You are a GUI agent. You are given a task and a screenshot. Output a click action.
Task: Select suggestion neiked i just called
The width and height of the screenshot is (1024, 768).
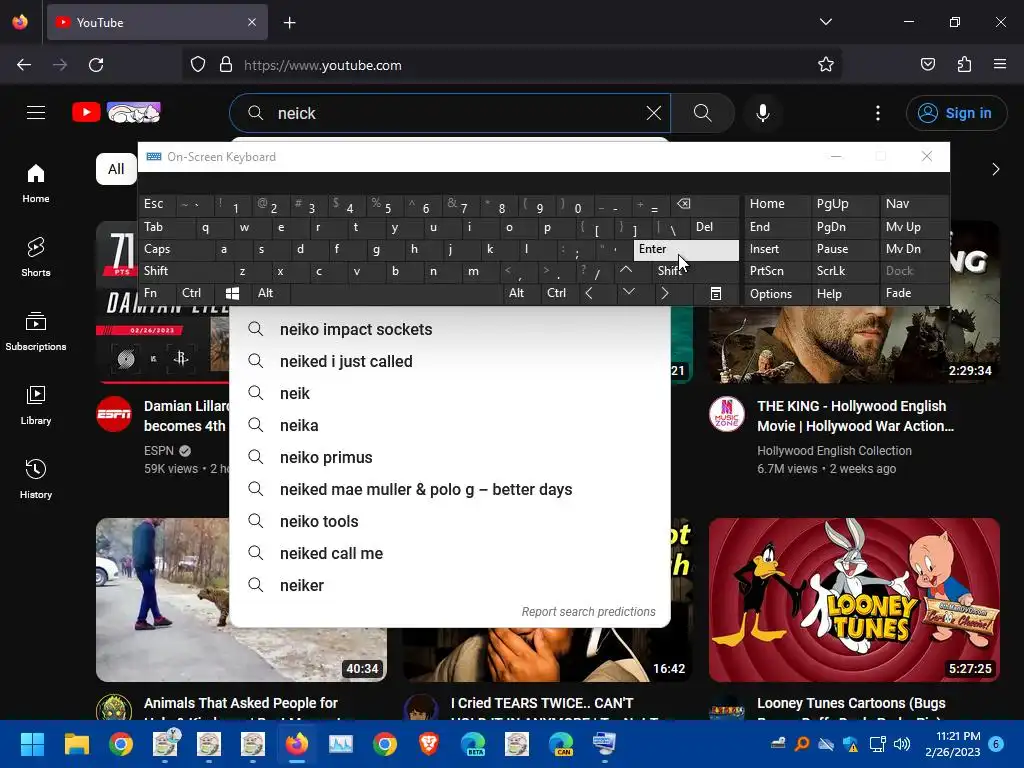[450, 361]
